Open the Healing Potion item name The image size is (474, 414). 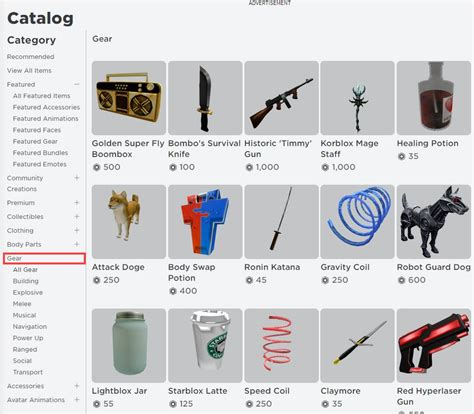coord(428,143)
